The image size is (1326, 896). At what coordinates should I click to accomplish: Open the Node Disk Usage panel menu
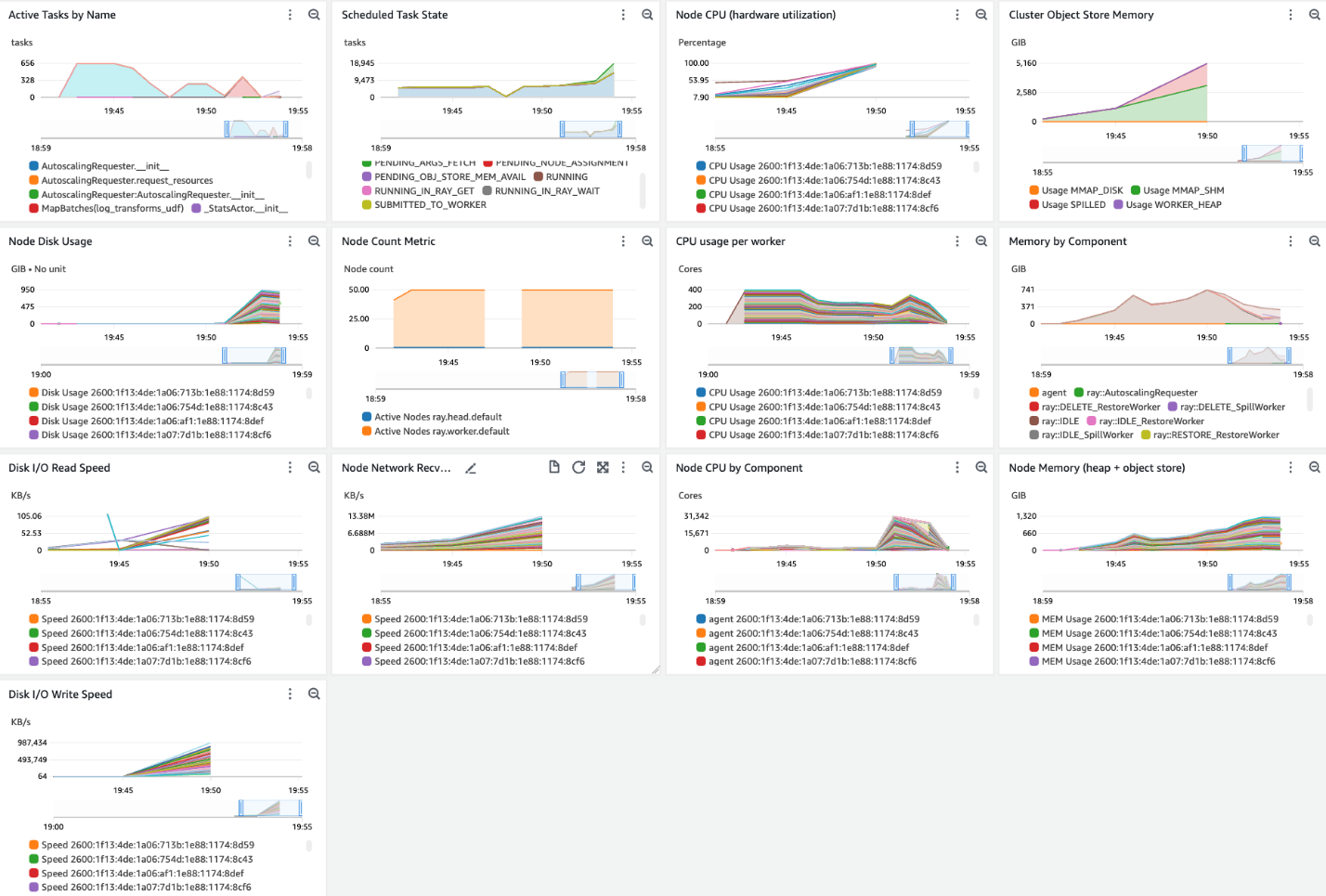point(290,240)
